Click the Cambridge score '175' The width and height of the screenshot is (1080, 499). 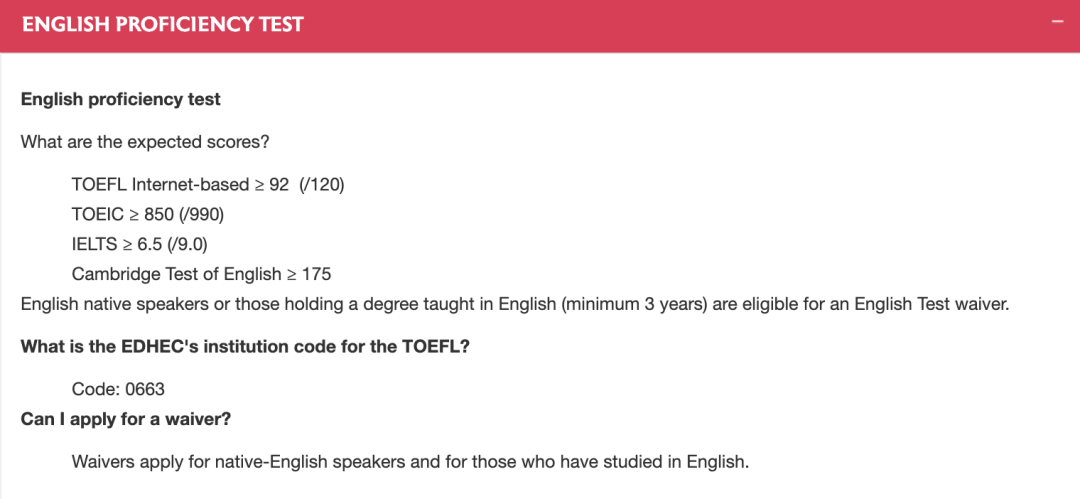[x=316, y=274]
